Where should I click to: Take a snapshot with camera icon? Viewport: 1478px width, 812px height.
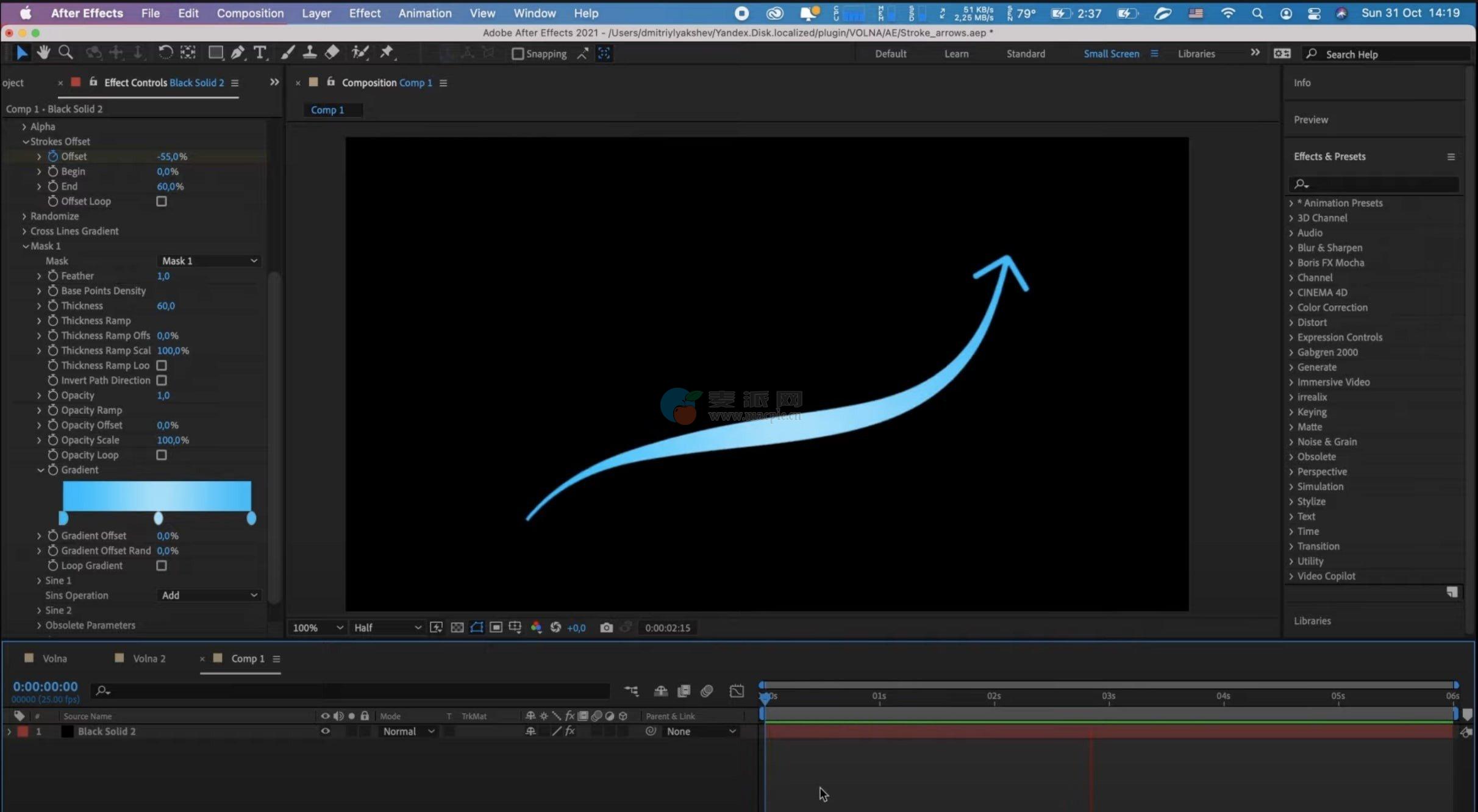606,627
